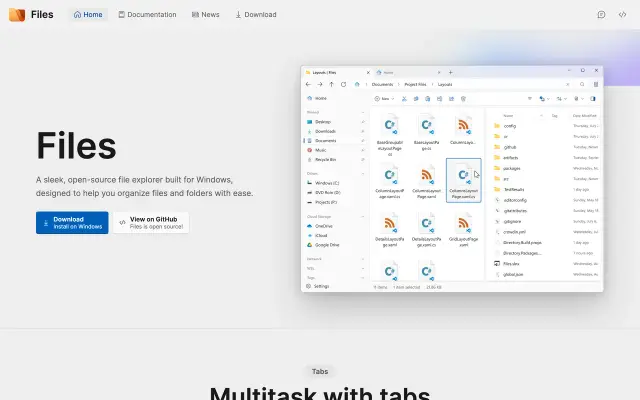Select the Layouts | Files tab in app window

(337, 72)
